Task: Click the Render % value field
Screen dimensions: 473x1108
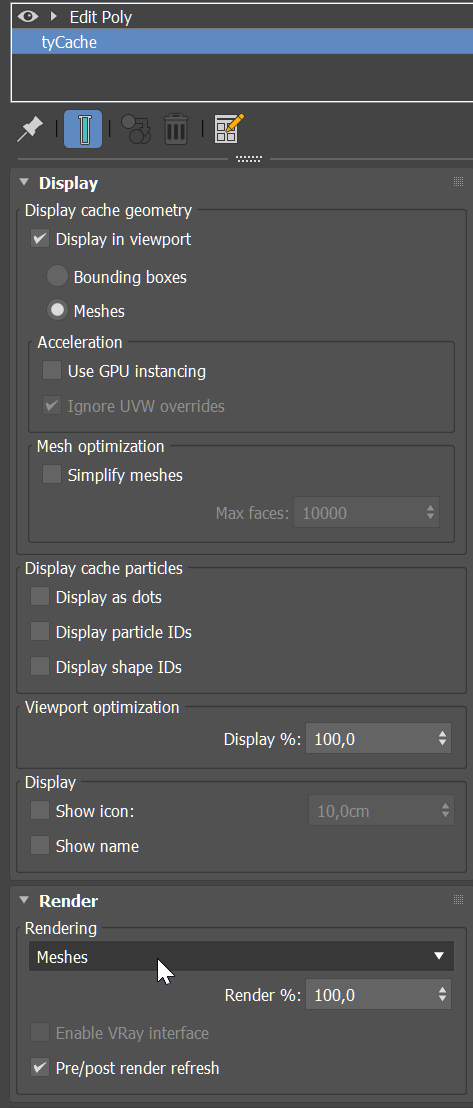Action: (x=370, y=995)
